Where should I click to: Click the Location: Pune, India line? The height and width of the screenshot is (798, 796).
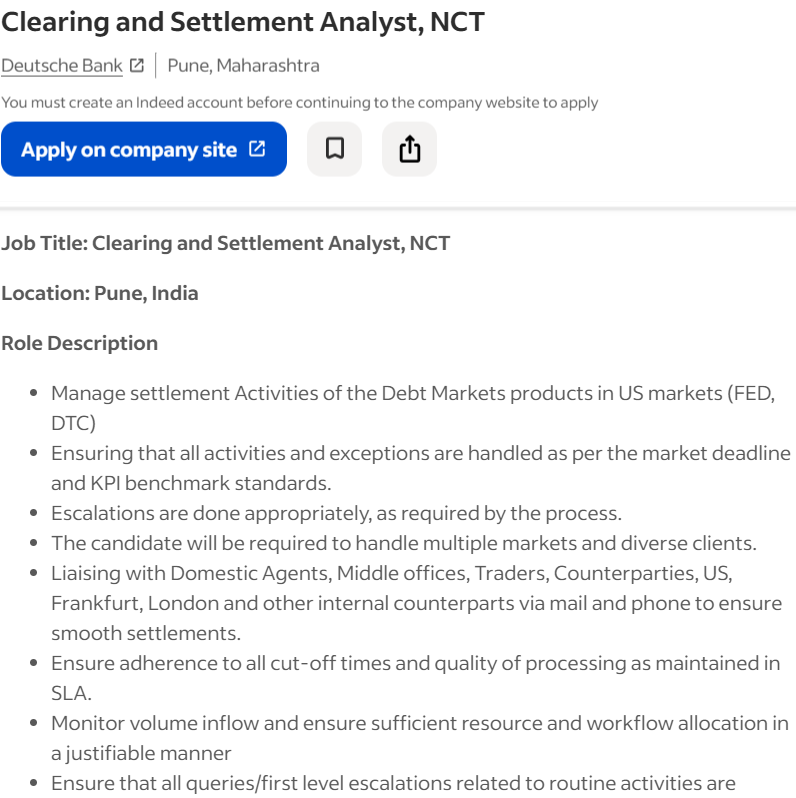click(x=100, y=293)
